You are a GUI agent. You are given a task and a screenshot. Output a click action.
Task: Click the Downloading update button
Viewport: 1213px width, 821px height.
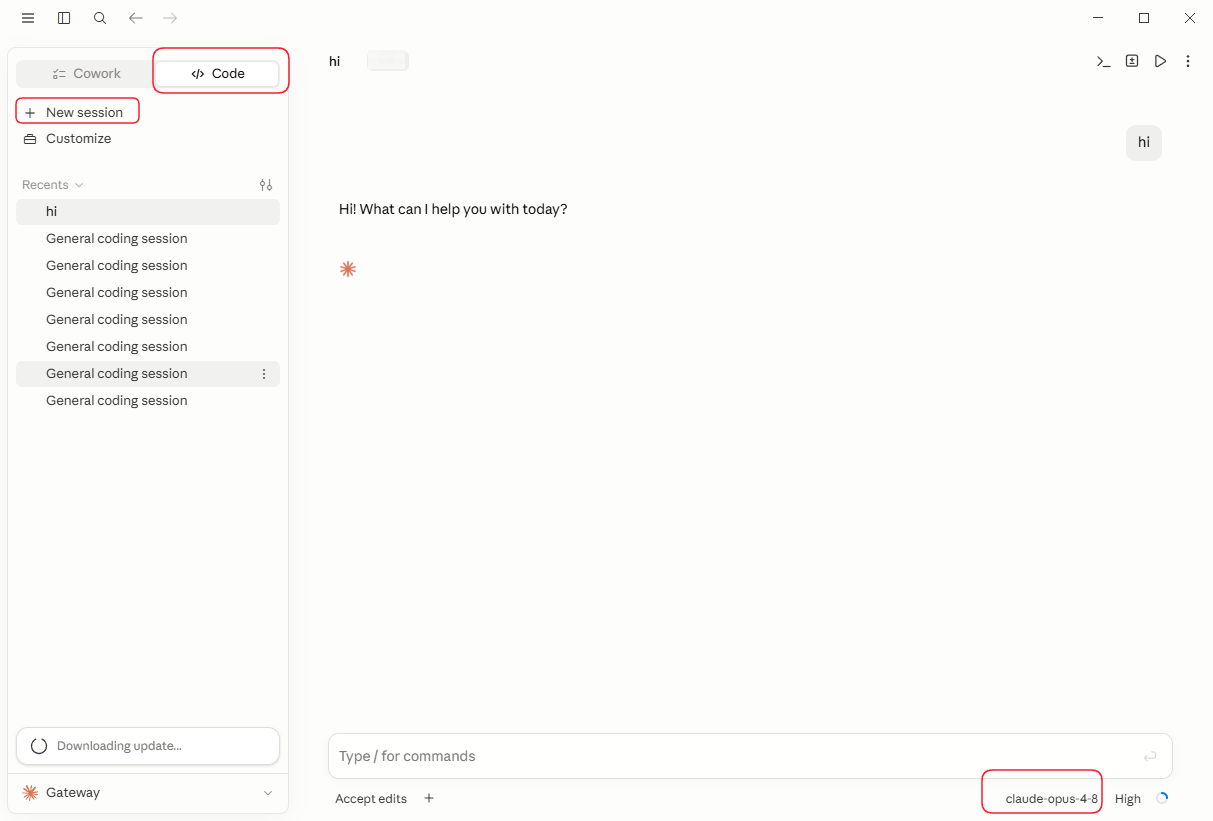tap(148, 746)
